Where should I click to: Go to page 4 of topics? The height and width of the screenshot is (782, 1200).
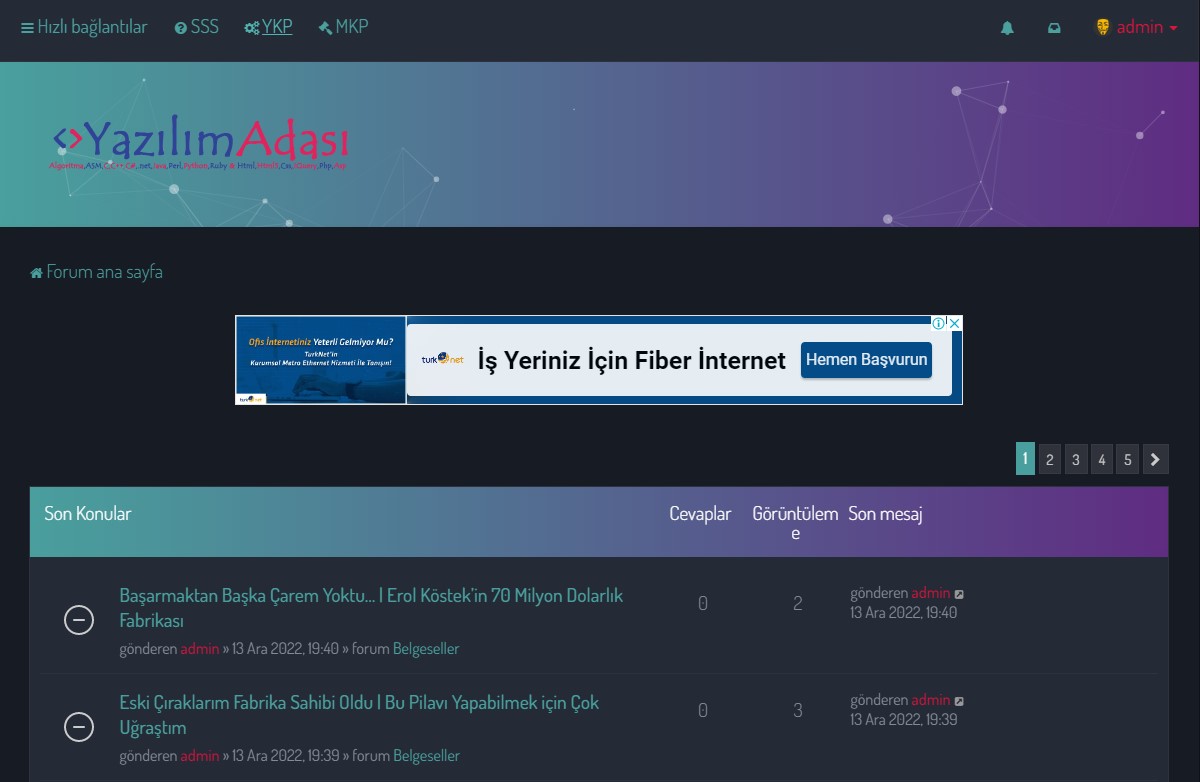[1101, 459]
